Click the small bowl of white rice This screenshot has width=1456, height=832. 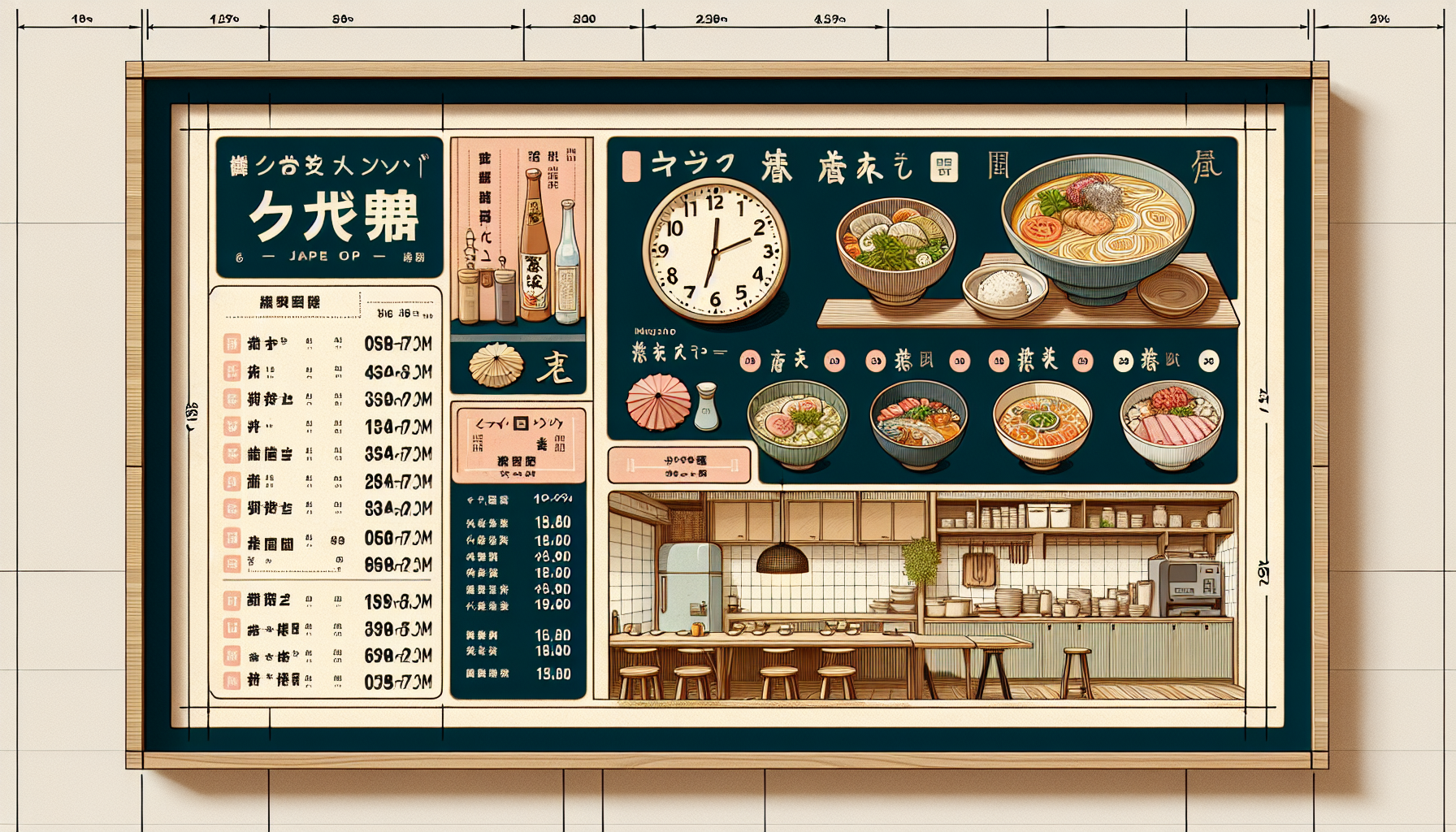[x=1004, y=289]
